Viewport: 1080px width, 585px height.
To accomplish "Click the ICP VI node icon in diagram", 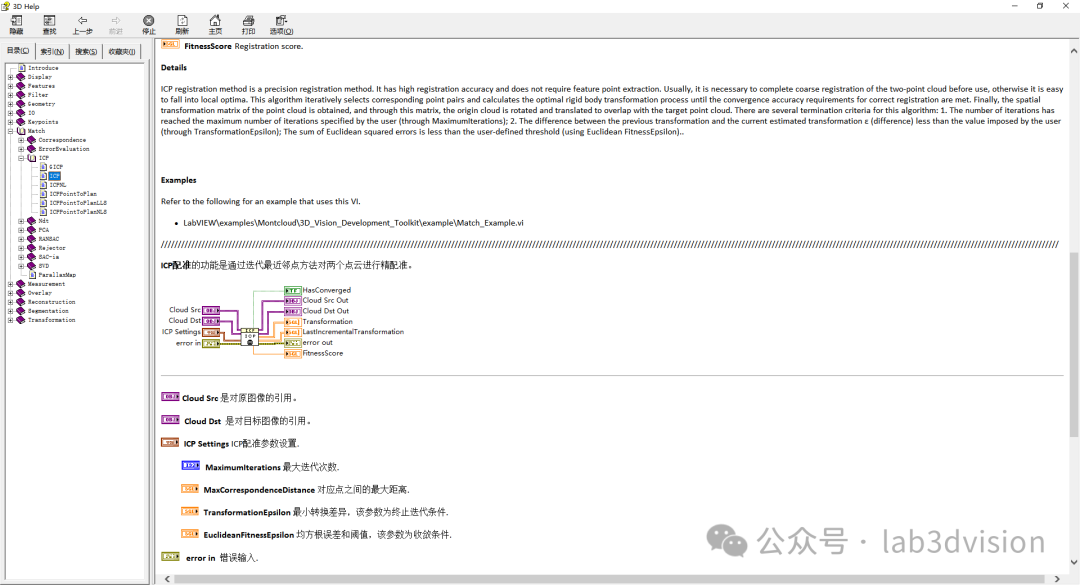I will pos(249,334).
